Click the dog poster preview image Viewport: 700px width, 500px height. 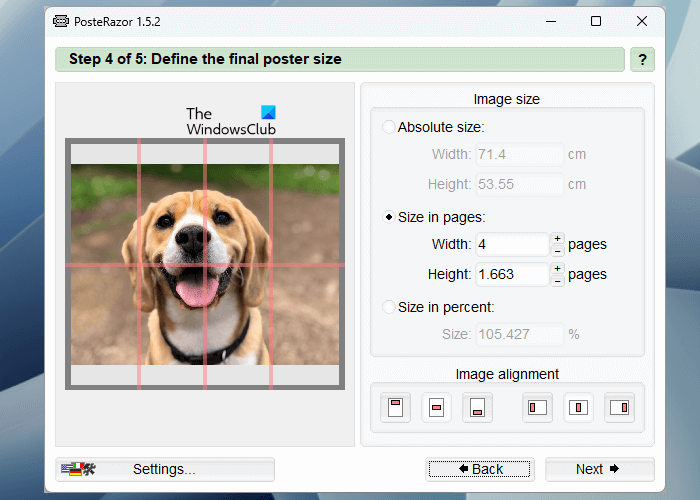(205, 264)
